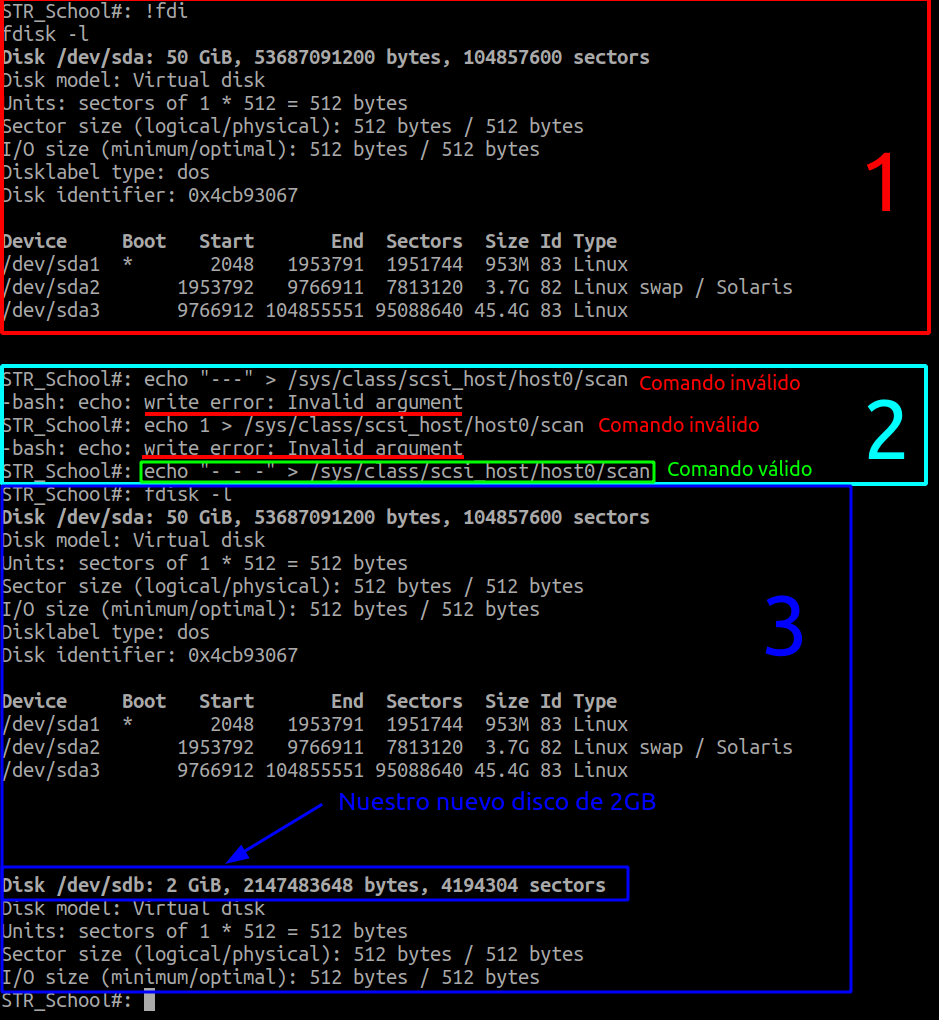Select the "echo 1 >" scan command line
Screen dimensions: 939x1020
(x=293, y=425)
